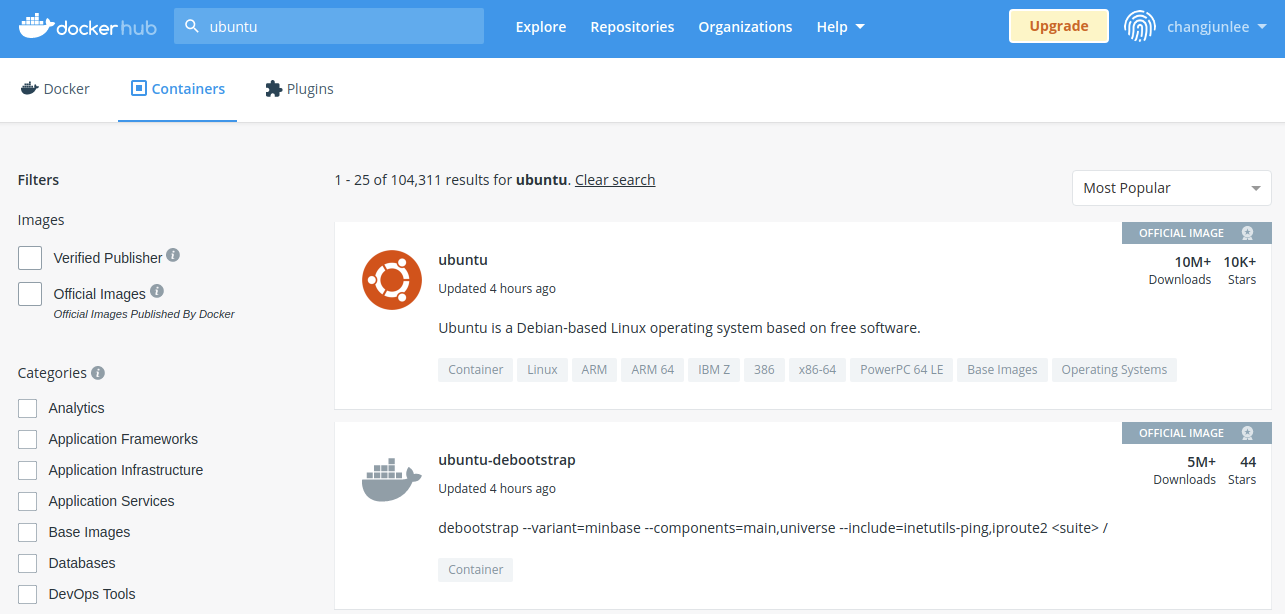Image resolution: width=1285 pixels, height=614 pixels.
Task: Go to Organizations
Action: pyautogui.click(x=745, y=27)
